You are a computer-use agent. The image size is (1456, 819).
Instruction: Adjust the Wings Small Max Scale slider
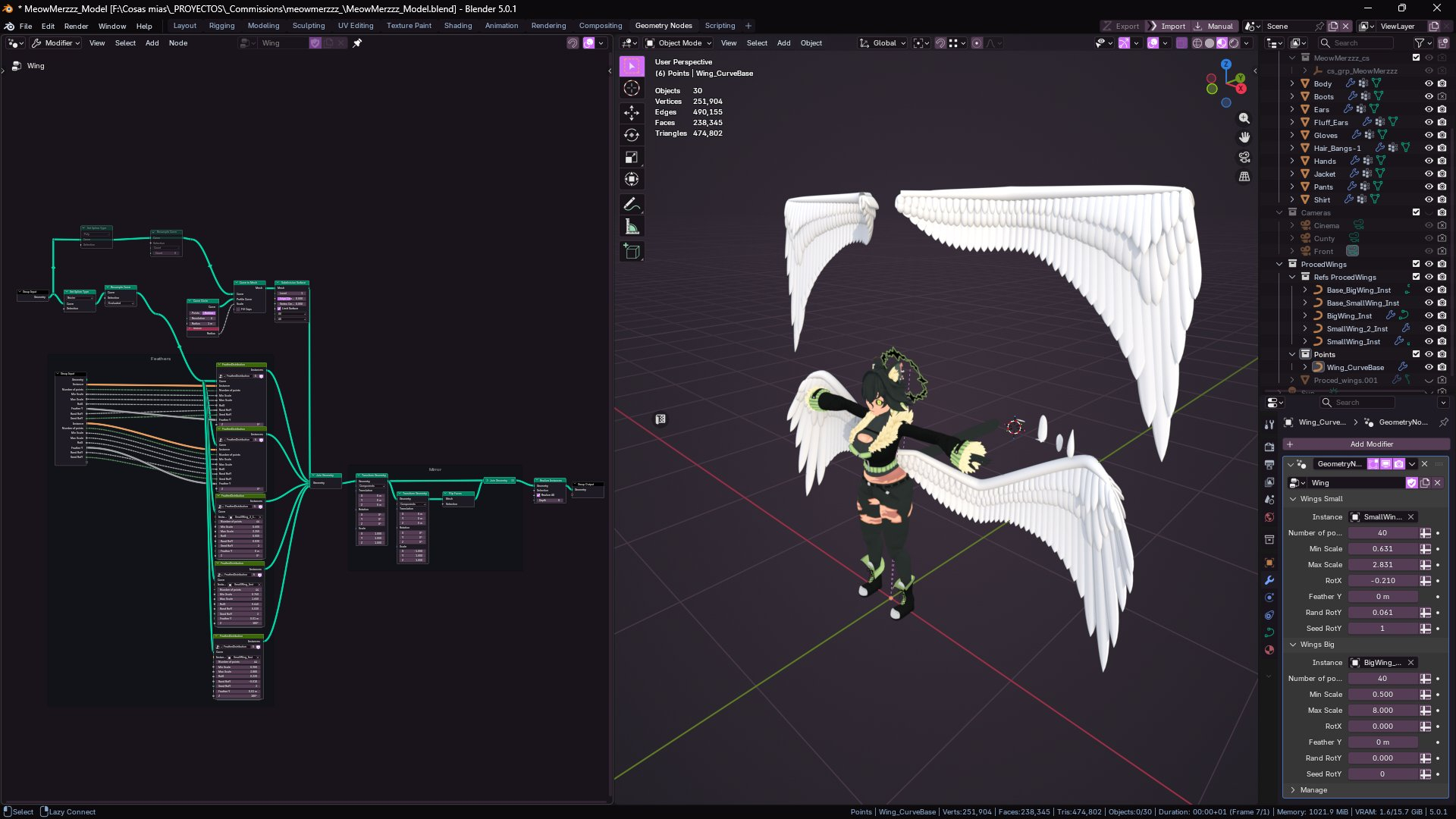tap(1382, 565)
